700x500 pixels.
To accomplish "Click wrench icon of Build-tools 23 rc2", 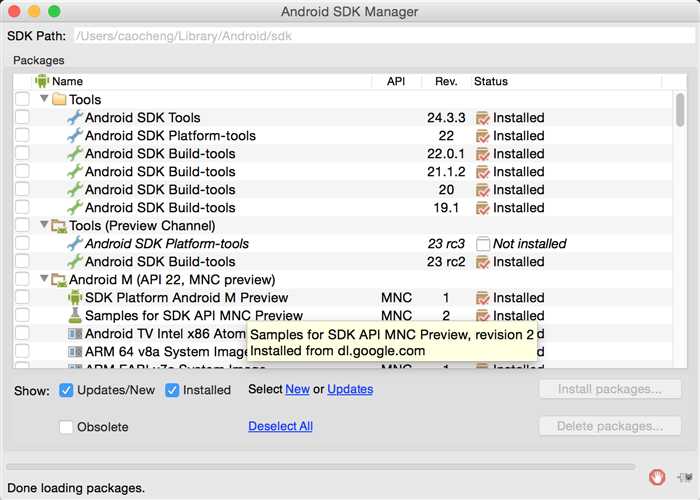I will coord(75,261).
